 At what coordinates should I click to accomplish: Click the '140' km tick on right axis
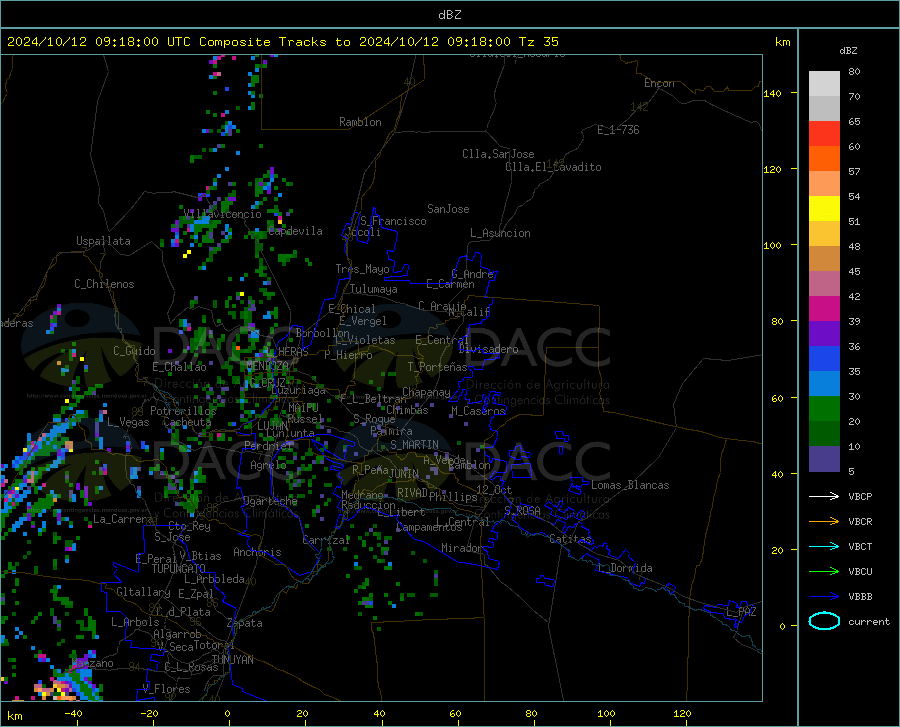(772, 93)
